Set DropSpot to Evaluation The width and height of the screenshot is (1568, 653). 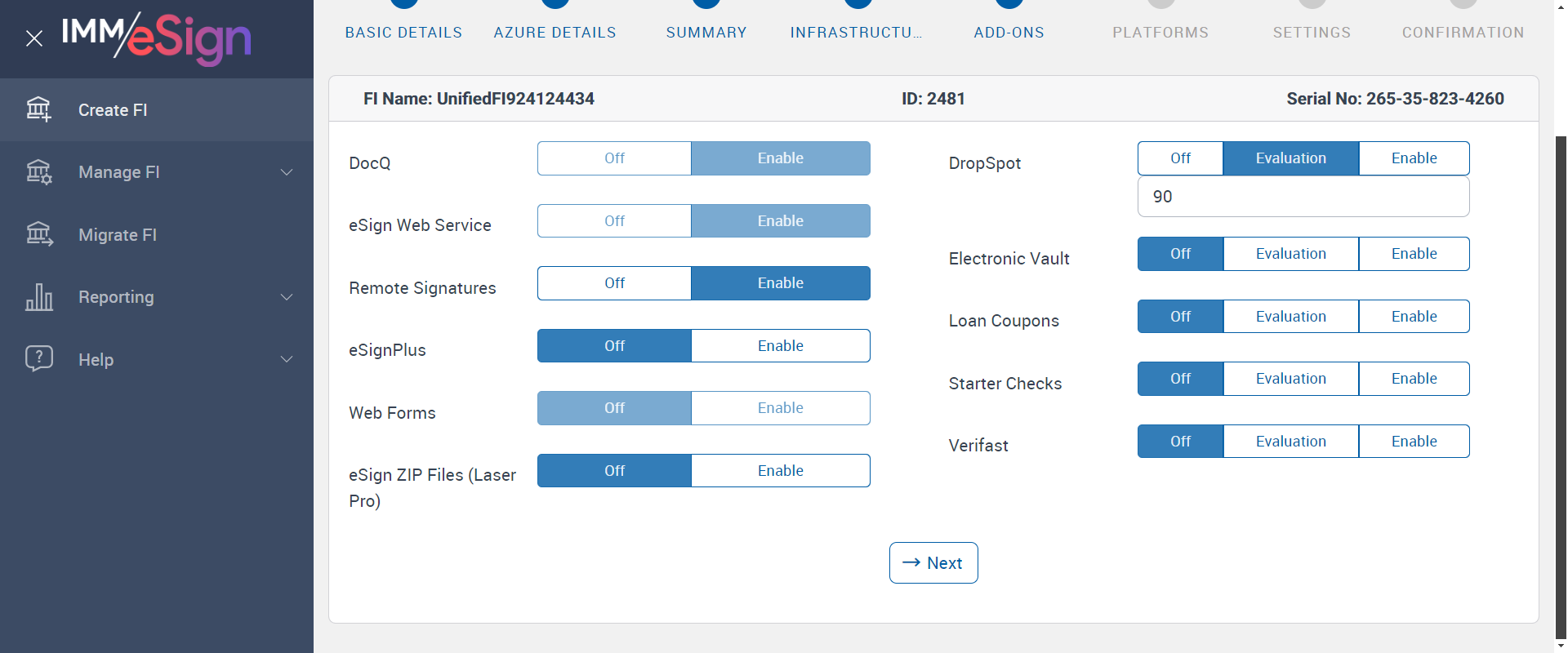tap(1291, 158)
